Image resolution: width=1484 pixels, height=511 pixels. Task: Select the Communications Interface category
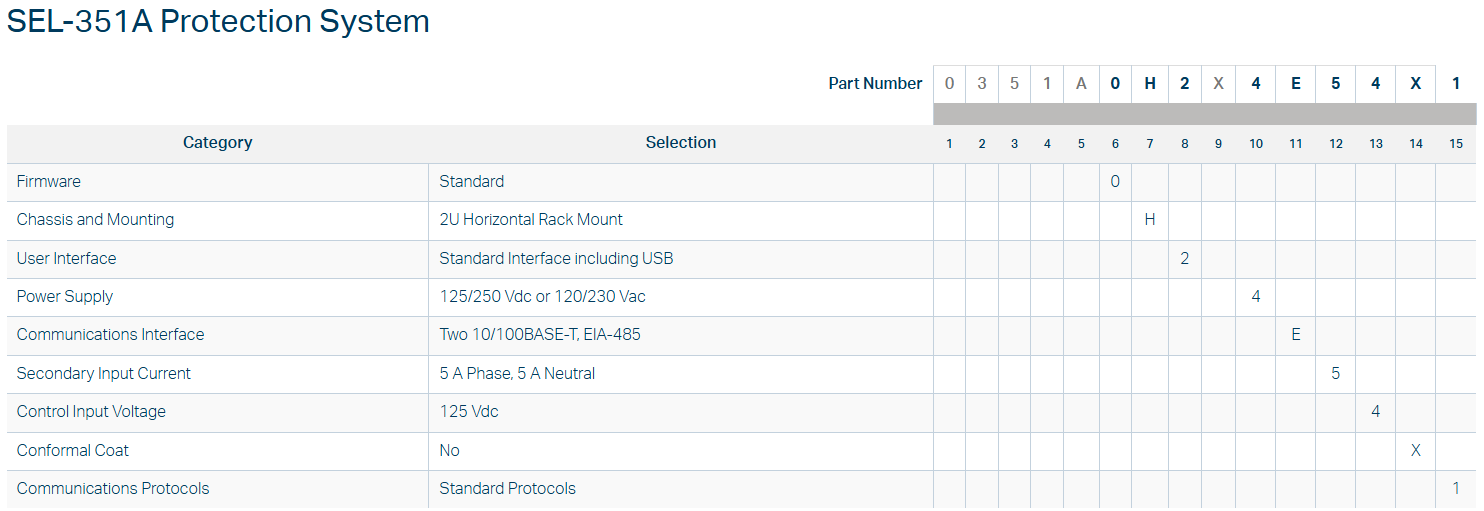click(110, 335)
